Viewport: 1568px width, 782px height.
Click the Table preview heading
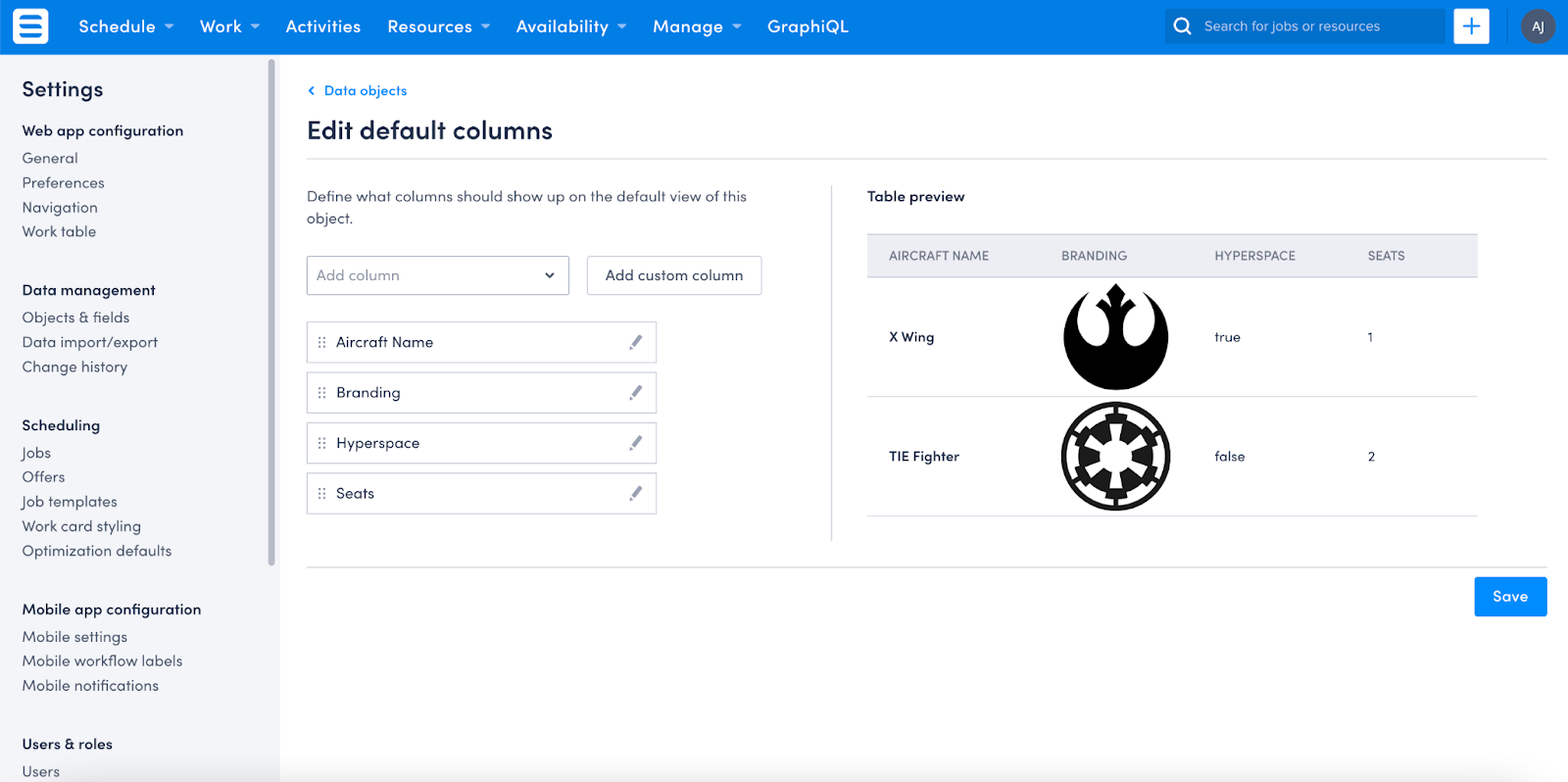tap(916, 197)
